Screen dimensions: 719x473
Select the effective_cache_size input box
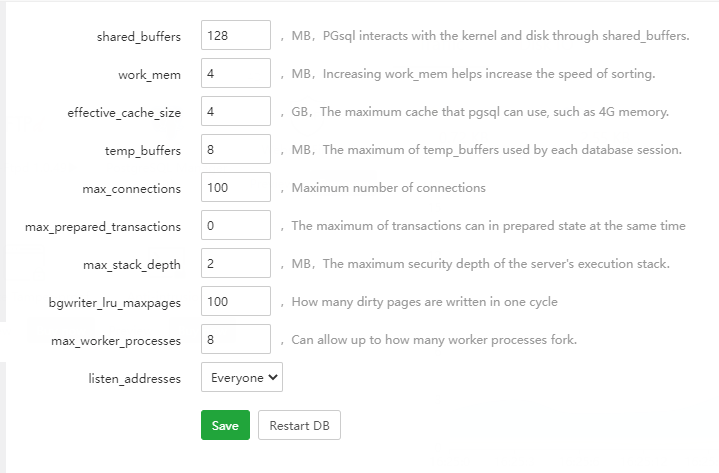point(236,112)
